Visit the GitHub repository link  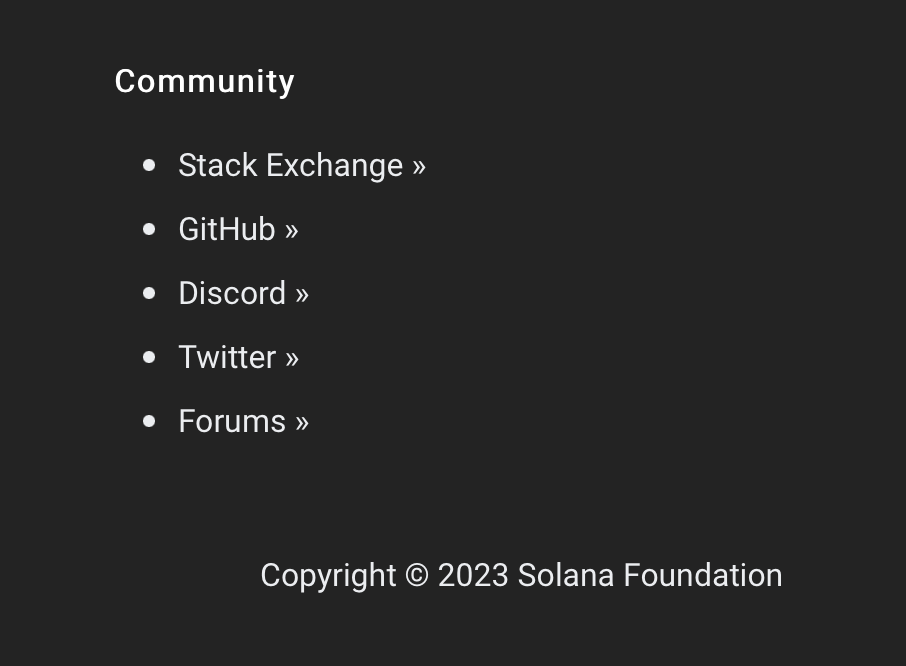(226, 229)
